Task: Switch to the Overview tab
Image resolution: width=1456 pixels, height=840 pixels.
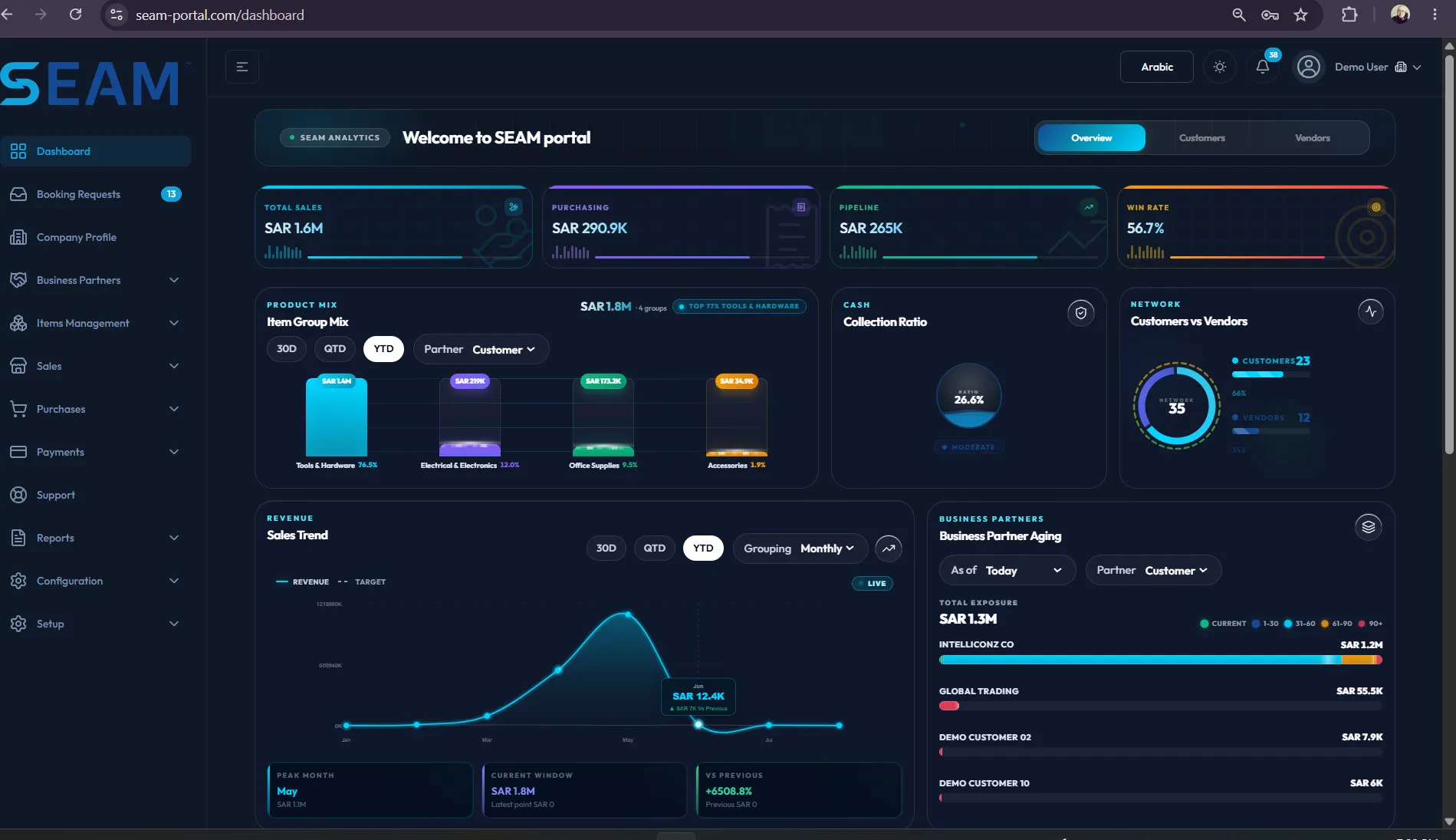Action: 1091,138
